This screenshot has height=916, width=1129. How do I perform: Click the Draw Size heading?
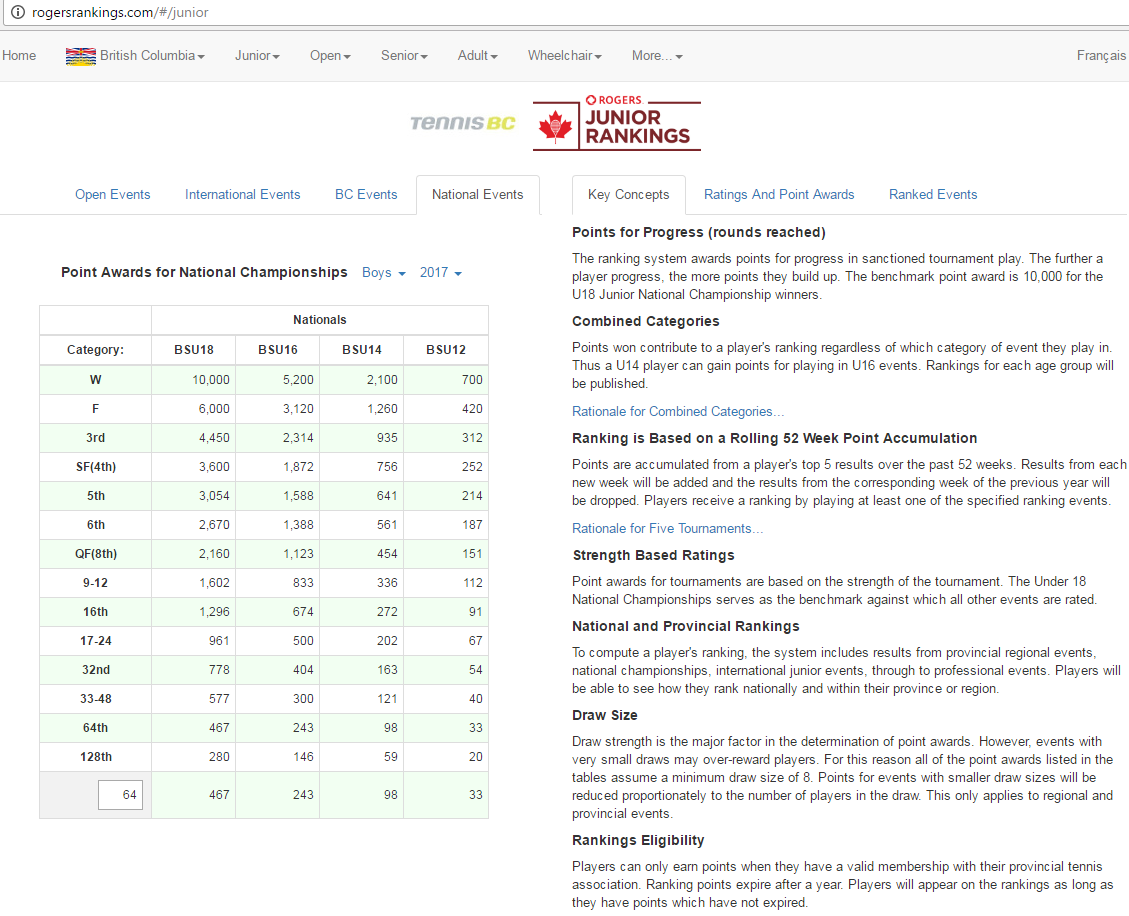coord(605,715)
